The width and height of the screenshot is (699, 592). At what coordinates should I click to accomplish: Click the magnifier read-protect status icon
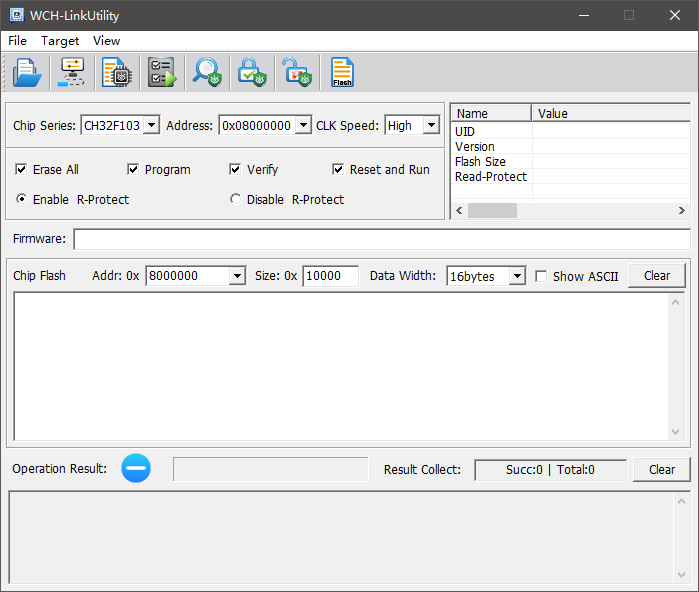(x=207, y=72)
